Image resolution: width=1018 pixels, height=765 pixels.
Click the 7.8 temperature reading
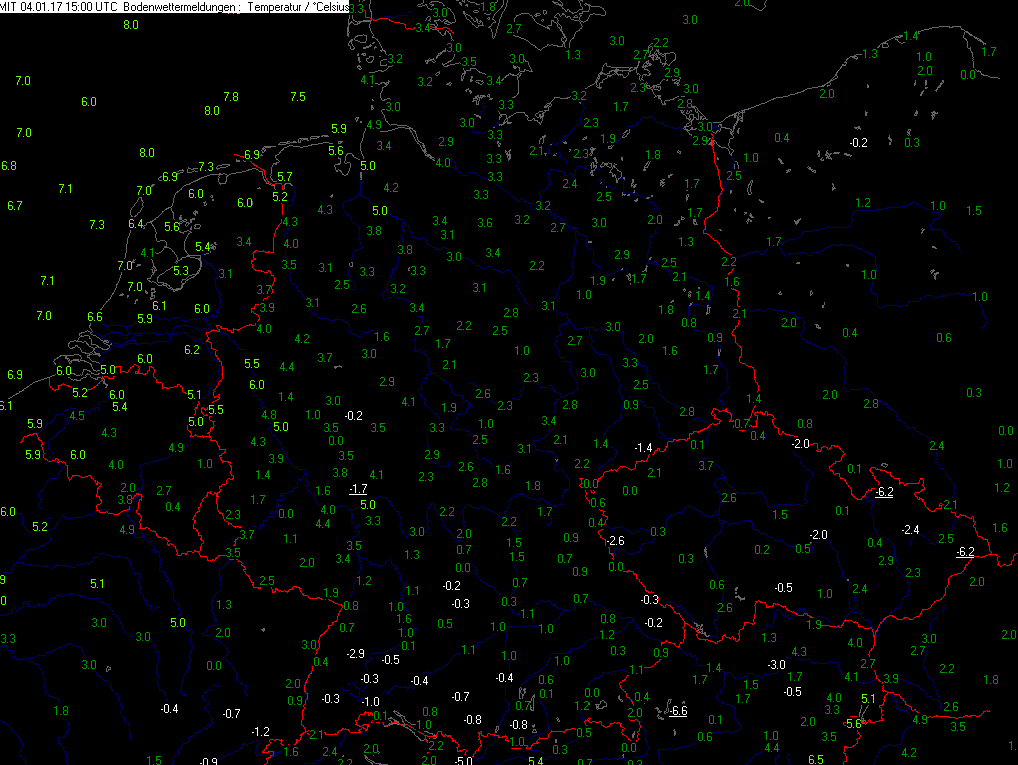230,97
